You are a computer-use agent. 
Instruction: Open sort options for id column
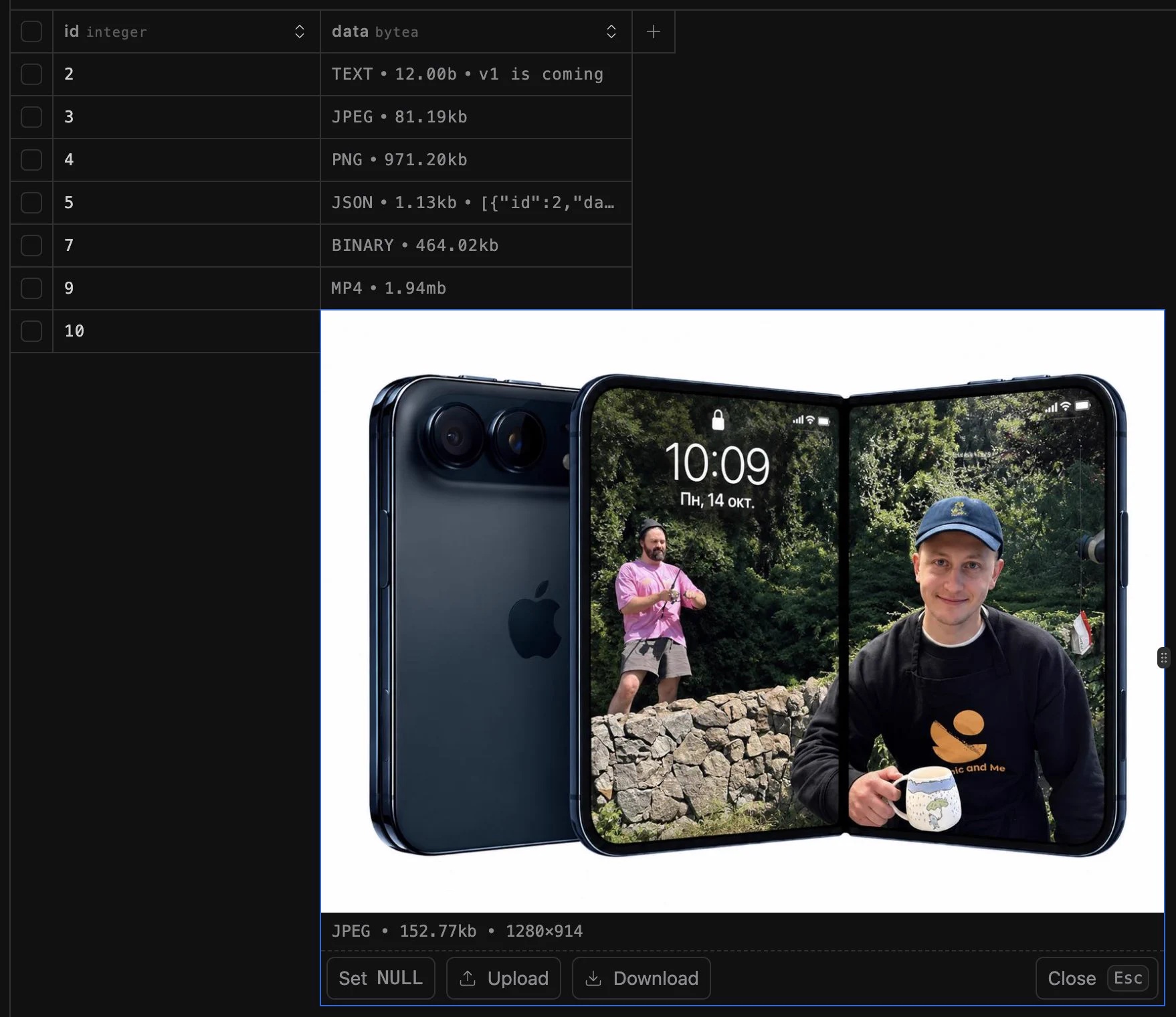tap(300, 31)
